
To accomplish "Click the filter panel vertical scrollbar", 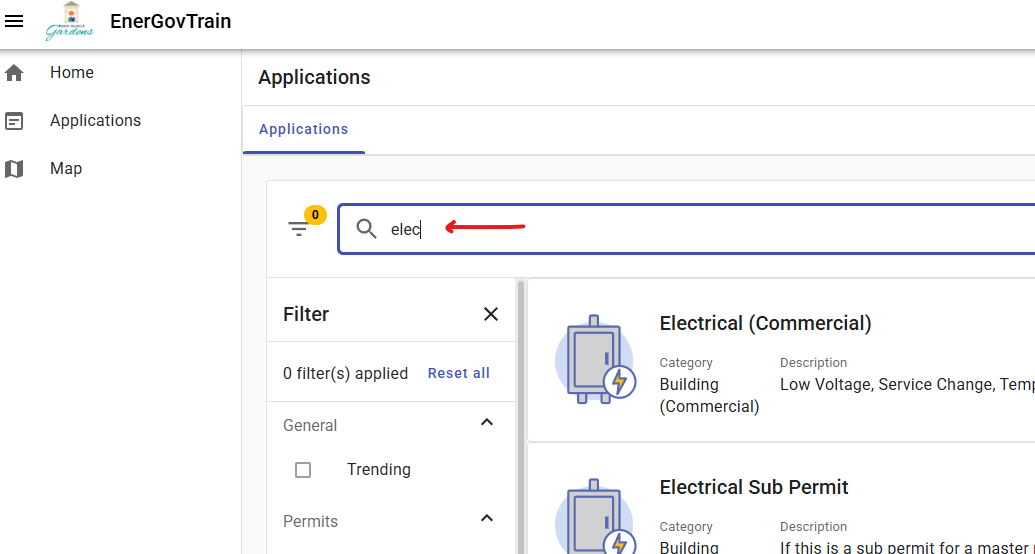I will [x=520, y=415].
